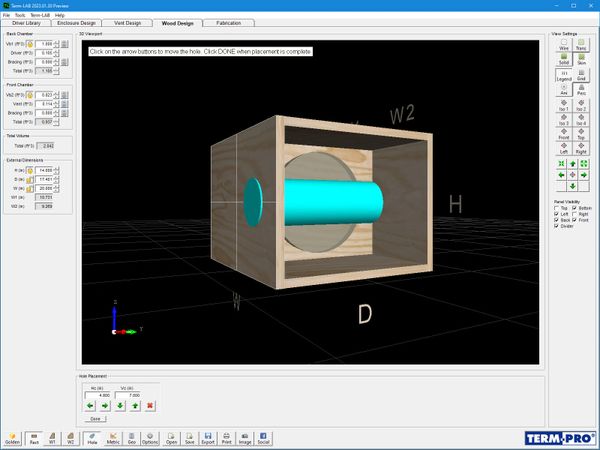The width and height of the screenshot is (600, 450).
Task: Click the Hc hole position input field
Action: [98, 395]
